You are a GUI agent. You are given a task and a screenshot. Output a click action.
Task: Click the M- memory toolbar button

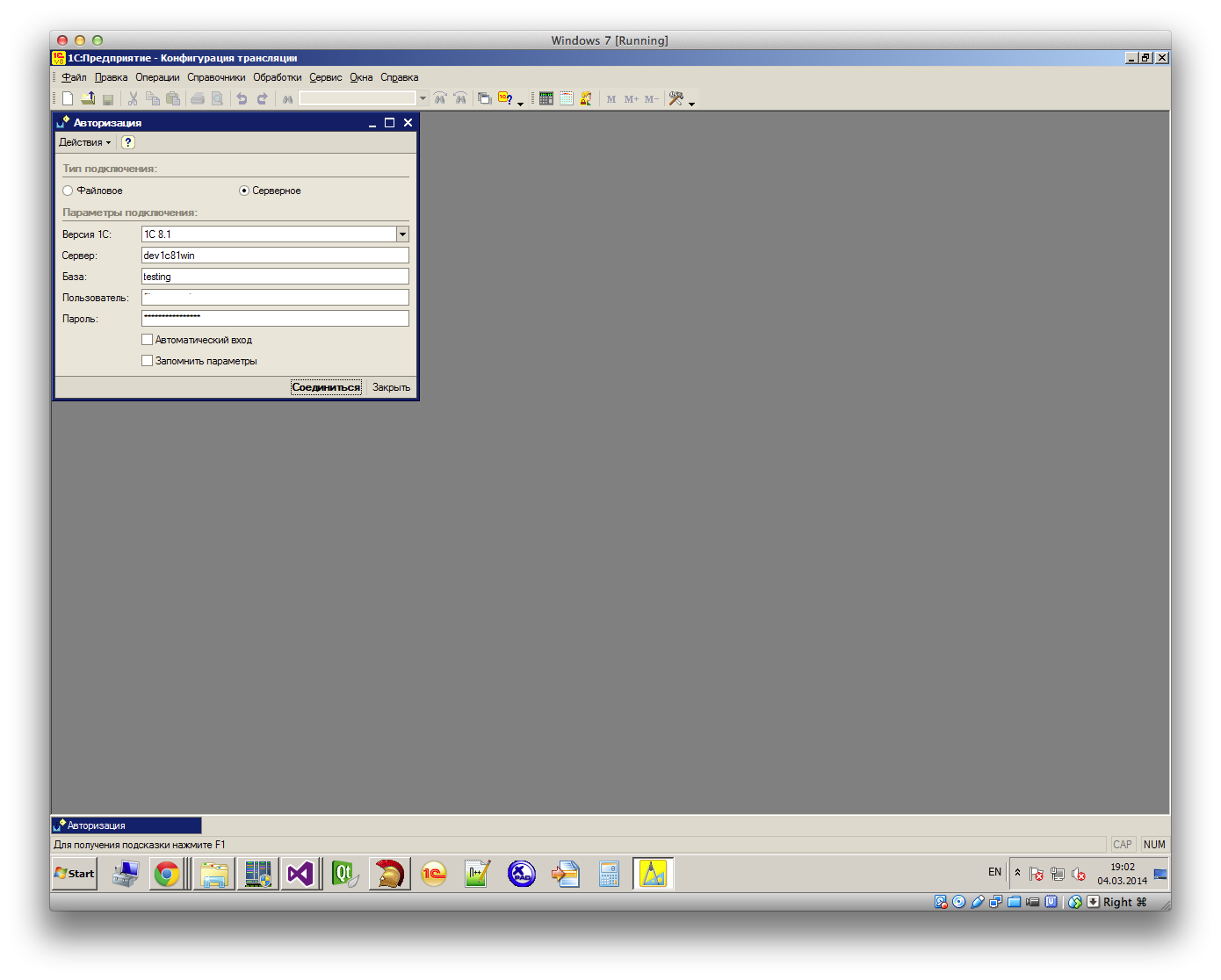[x=652, y=99]
